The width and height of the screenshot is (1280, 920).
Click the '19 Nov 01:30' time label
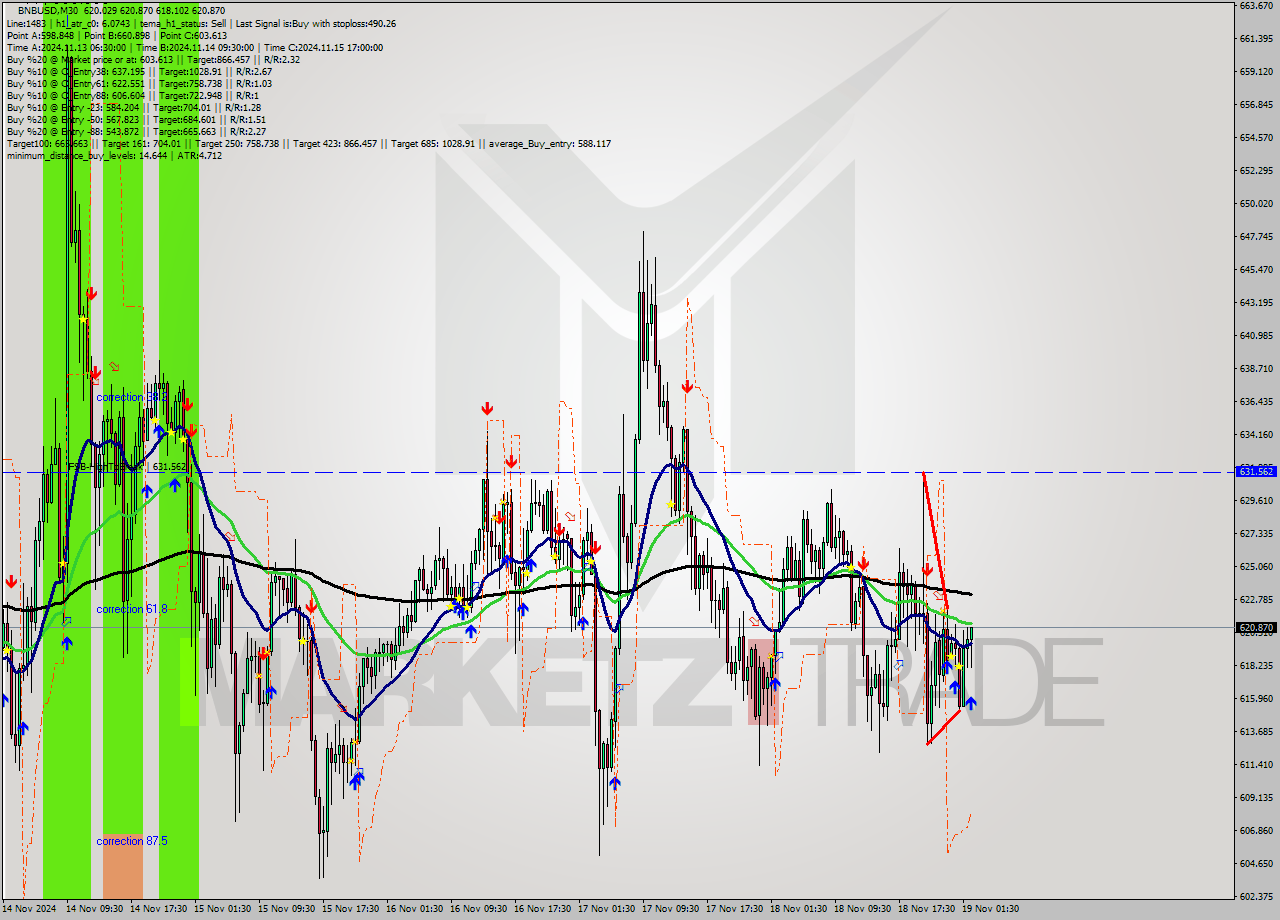click(991, 909)
